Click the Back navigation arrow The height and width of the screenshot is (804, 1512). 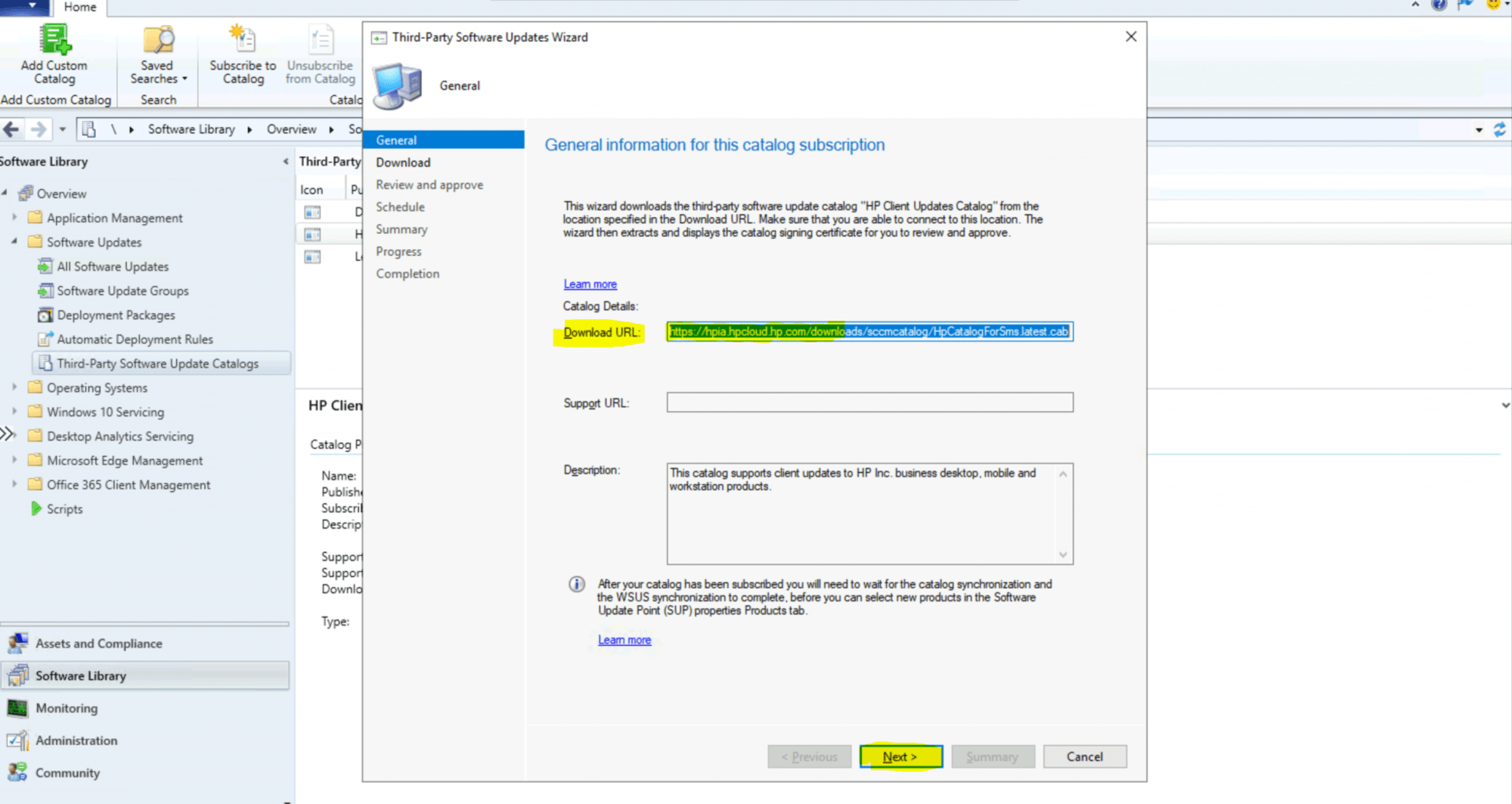(11, 129)
